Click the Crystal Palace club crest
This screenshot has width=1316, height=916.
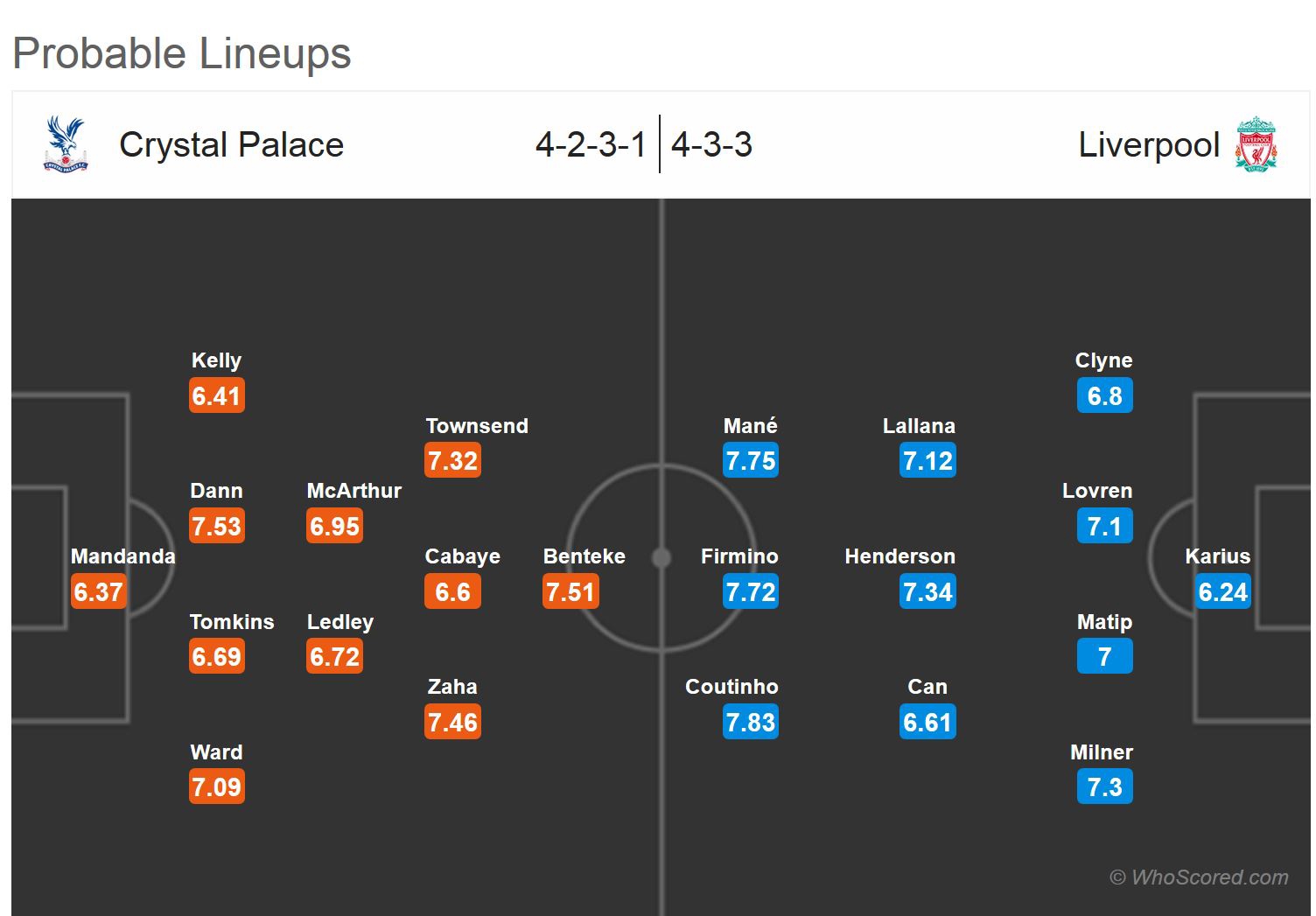click(x=66, y=144)
